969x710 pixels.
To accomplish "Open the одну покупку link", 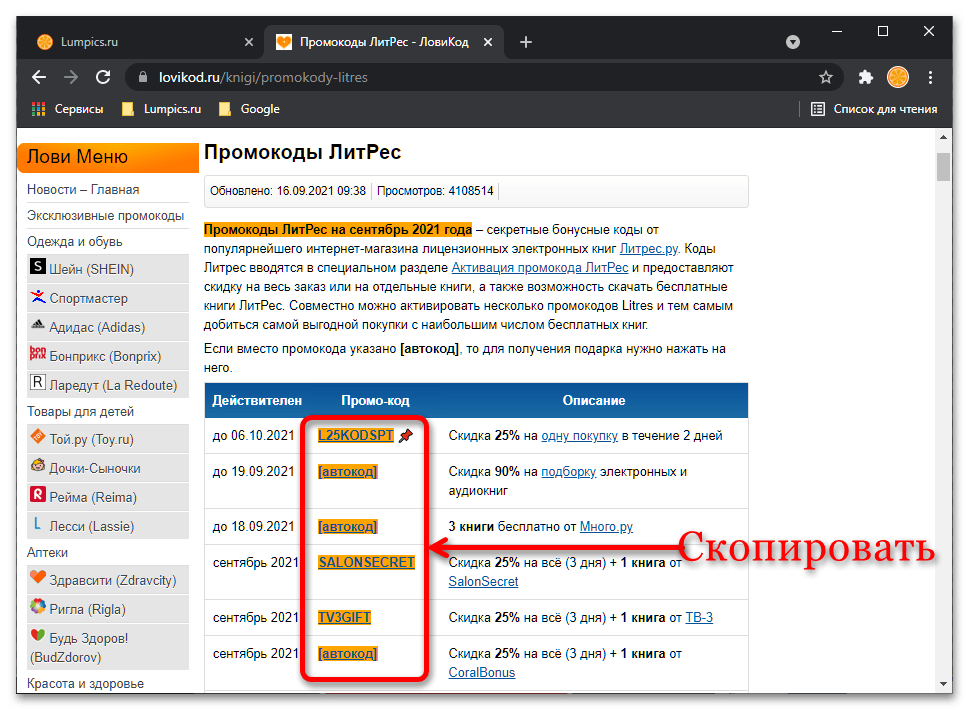I will point(579,436).
